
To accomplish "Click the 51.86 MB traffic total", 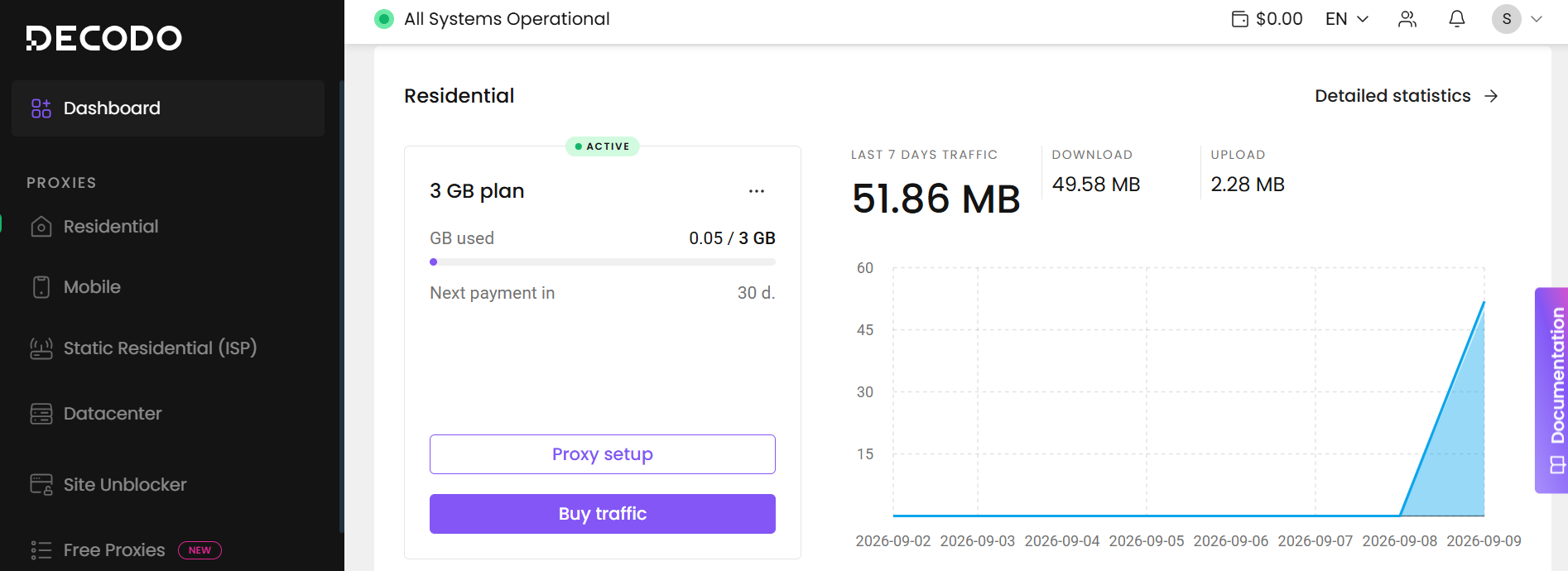I will pos(936,199).
